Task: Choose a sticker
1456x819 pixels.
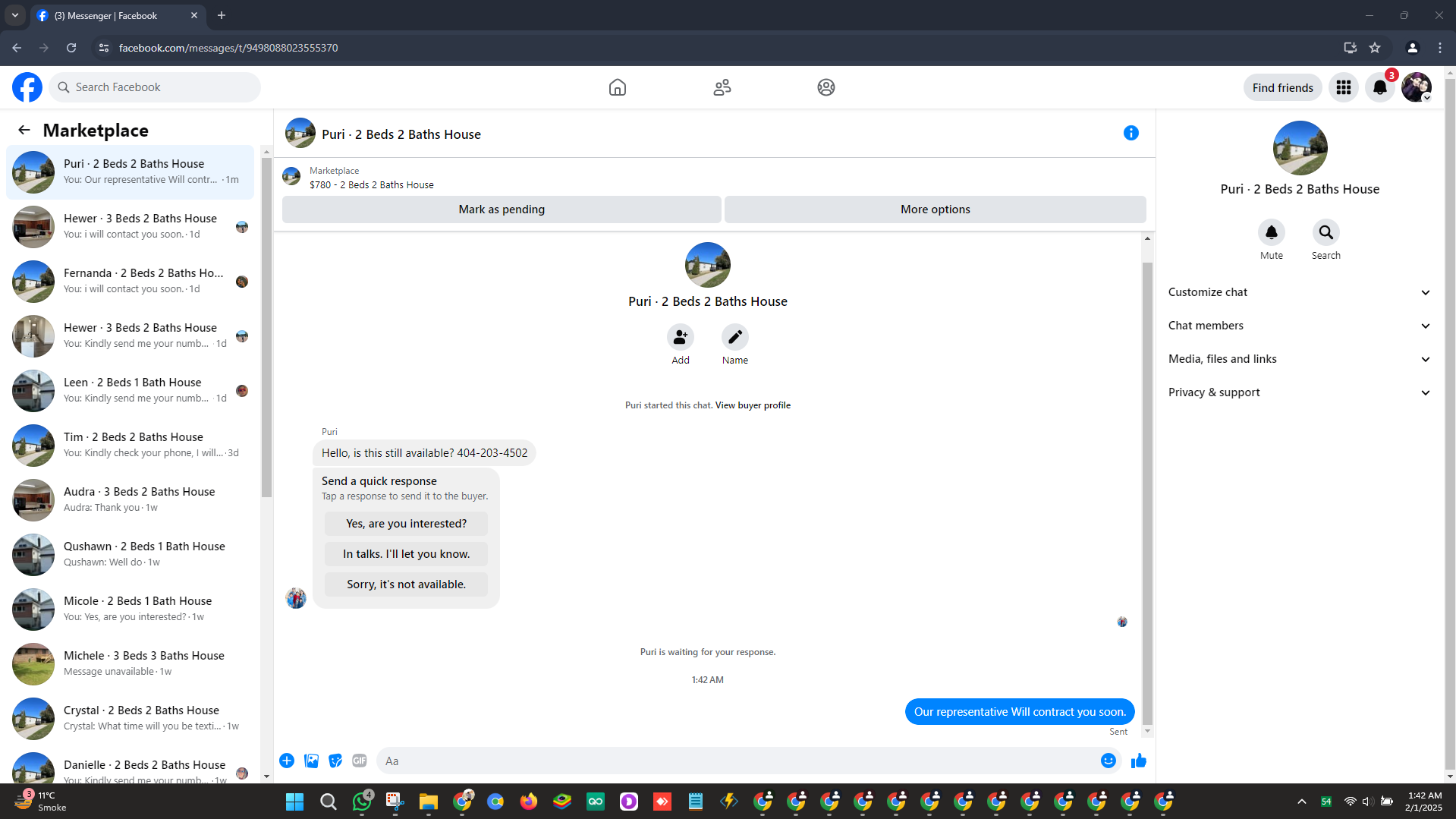Action: (x=335, y=761)
